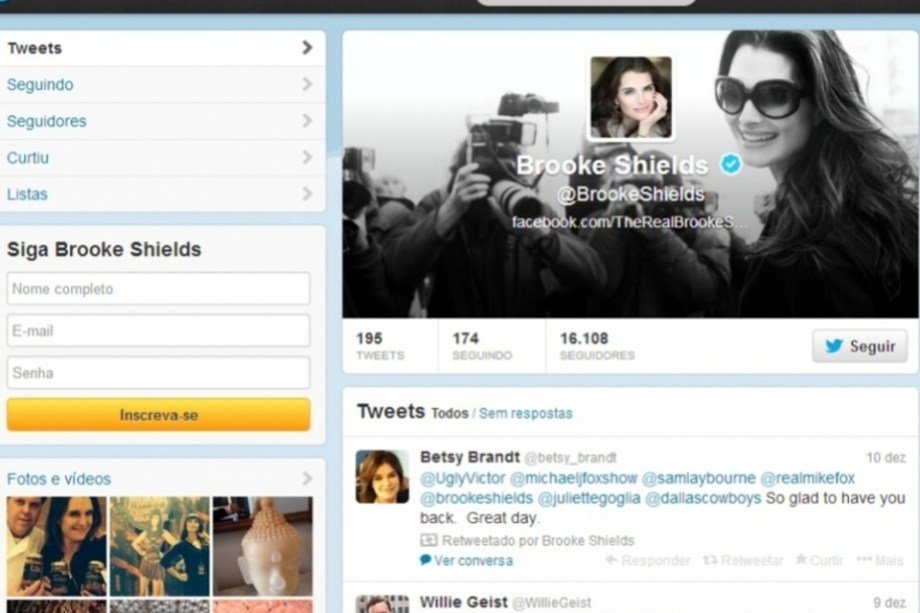View the 195 Tweets count
This screenshot has width=920, height=613.
click(380, 346)
